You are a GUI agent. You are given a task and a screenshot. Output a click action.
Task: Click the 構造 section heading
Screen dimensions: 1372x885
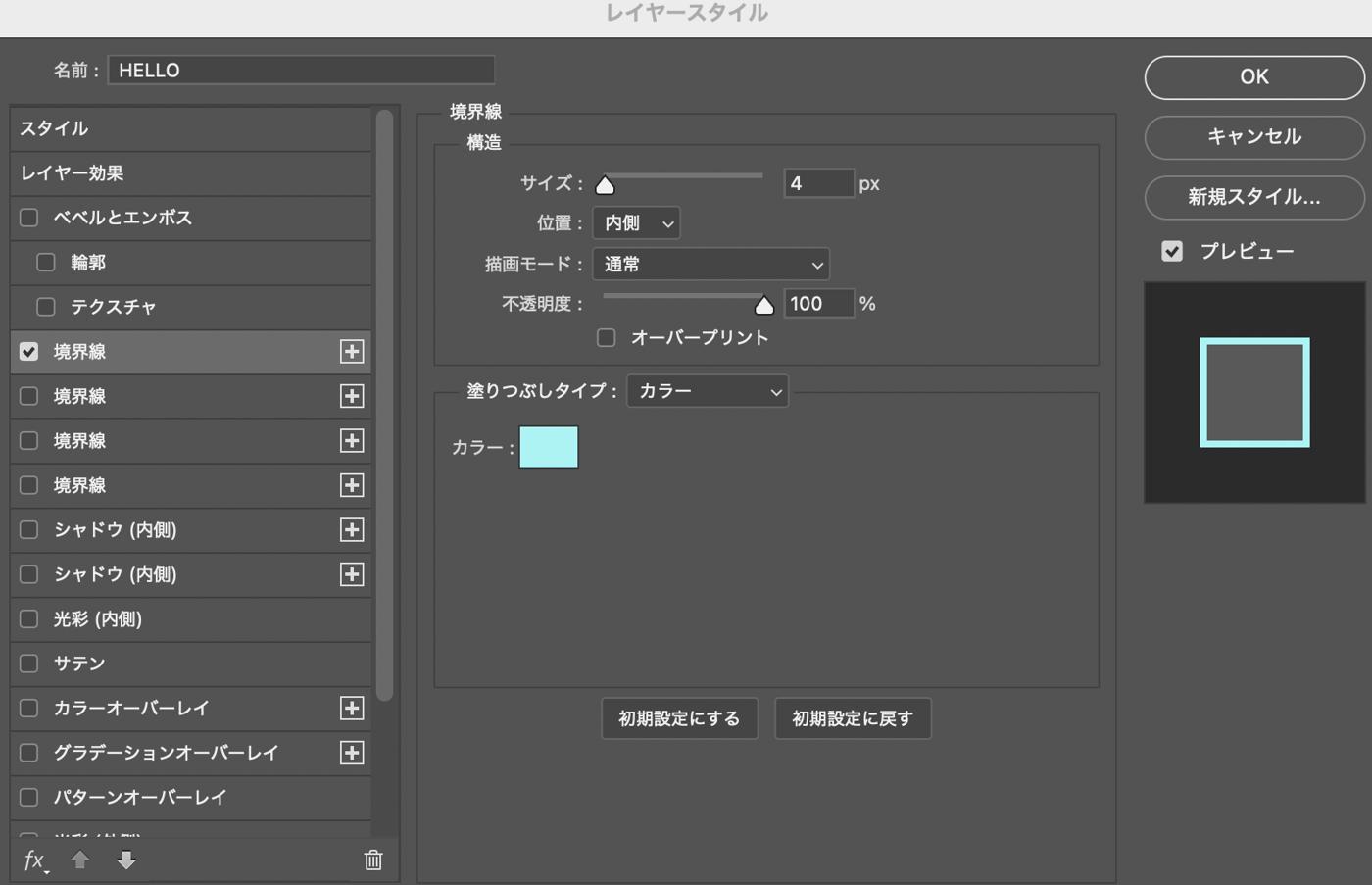point(484,143)
